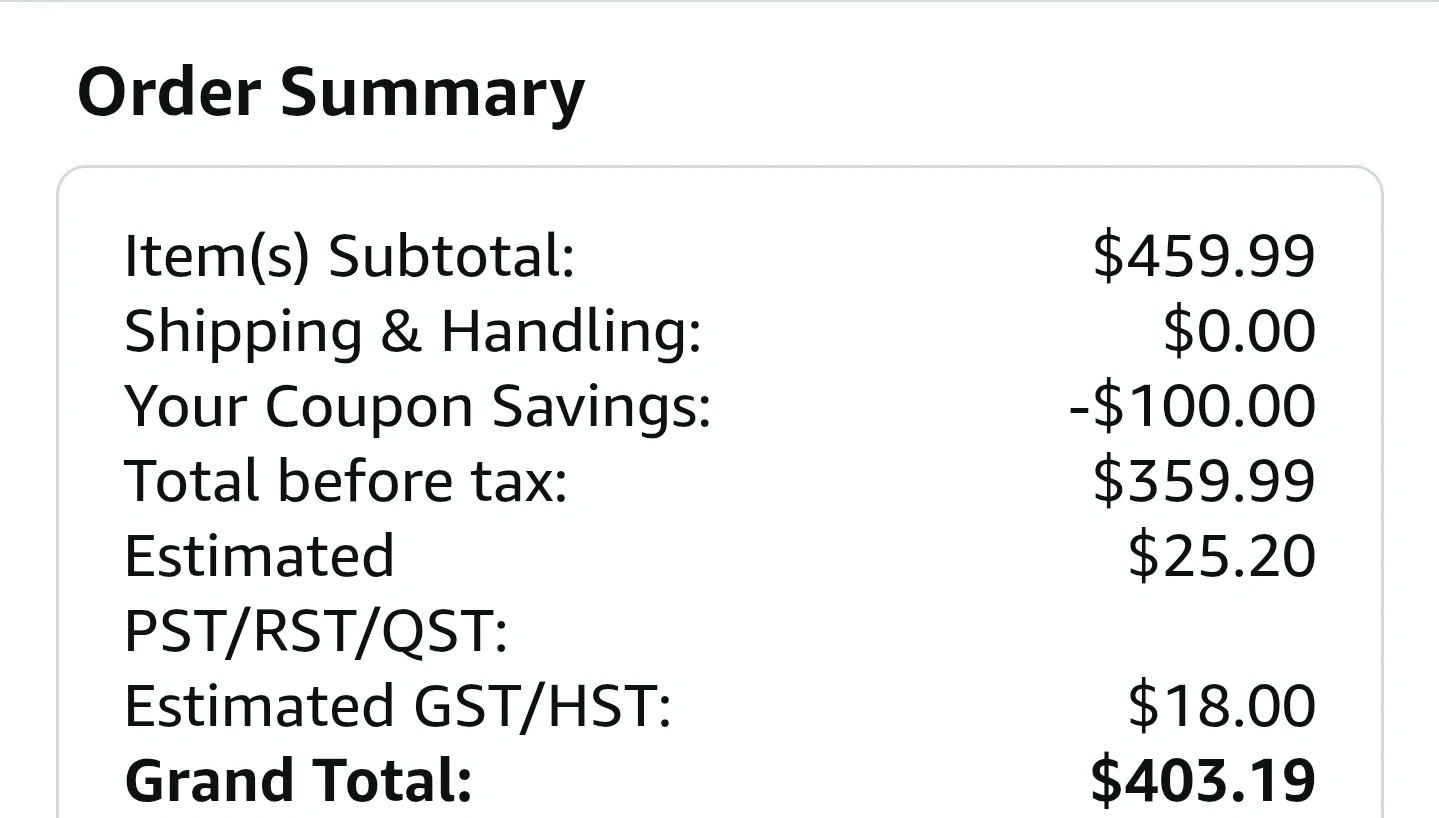1439x818 pixels.
Task: Select the Your Coupon Savings label
Action: [x=417, y=406]
